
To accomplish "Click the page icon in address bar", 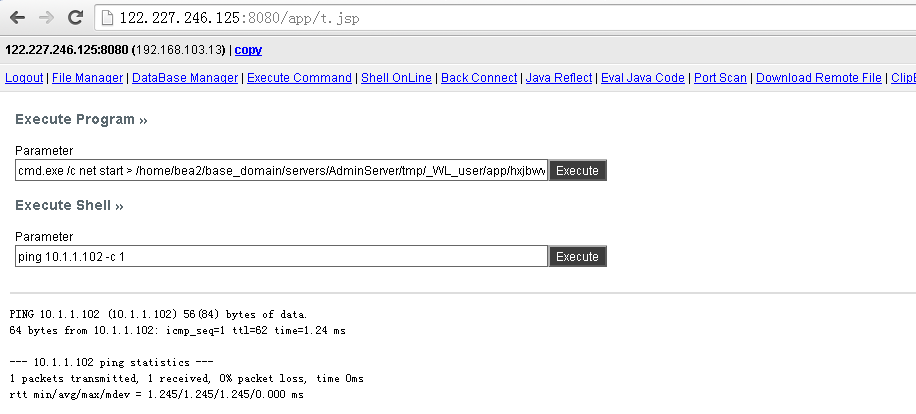I will pos(107,18).
